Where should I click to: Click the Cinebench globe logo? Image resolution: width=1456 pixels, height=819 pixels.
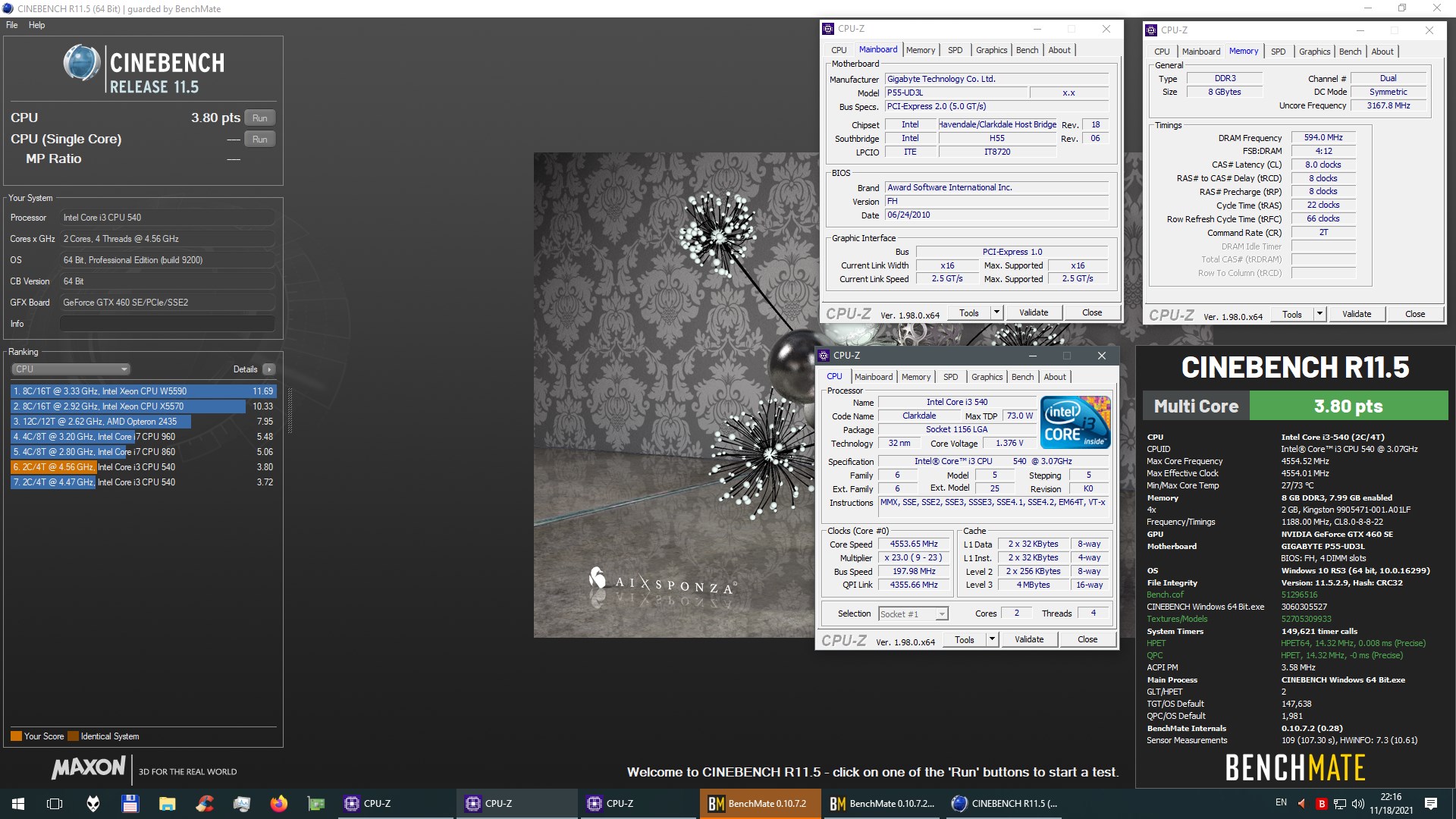82,63
